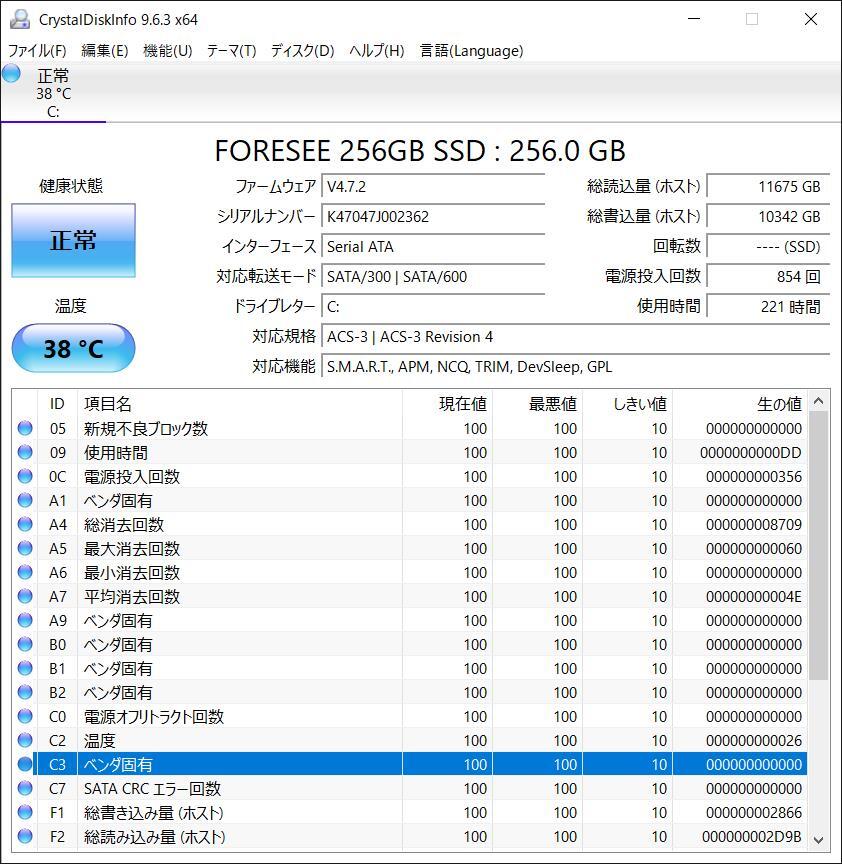Select the row 総消去回数
The image size is (842, 864).
[x=410, y=524]
